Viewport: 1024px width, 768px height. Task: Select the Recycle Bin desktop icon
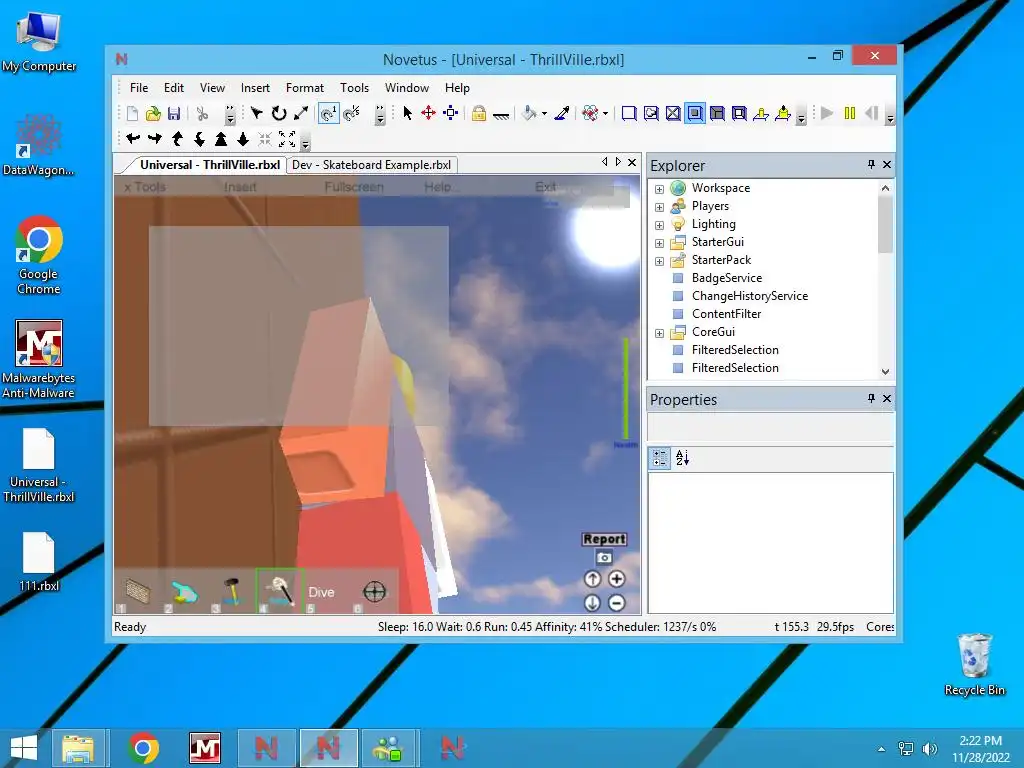click(974, 664)
